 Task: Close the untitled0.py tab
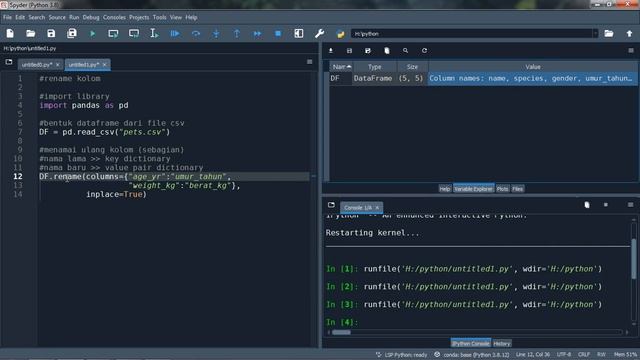(x=58, y=64)
